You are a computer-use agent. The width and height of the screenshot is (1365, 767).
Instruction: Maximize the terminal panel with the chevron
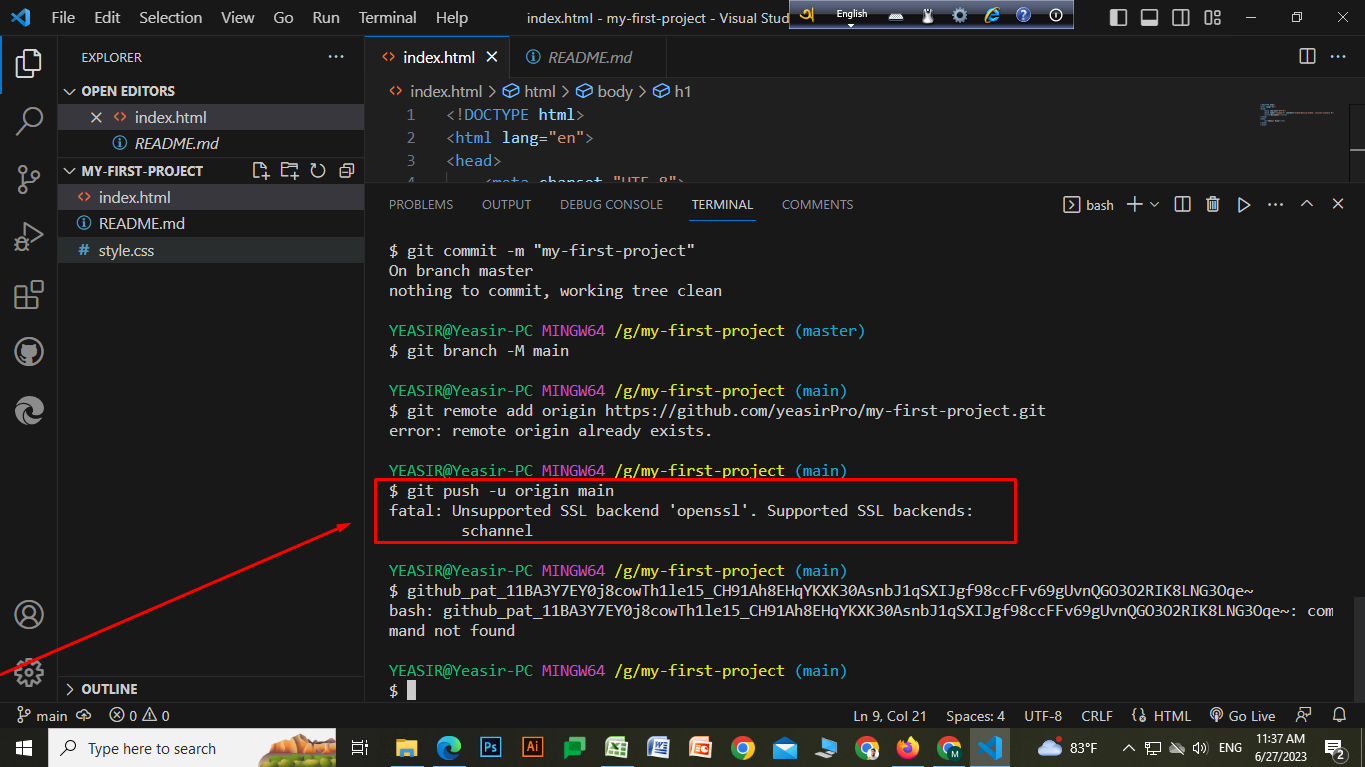coord(1306,204)
